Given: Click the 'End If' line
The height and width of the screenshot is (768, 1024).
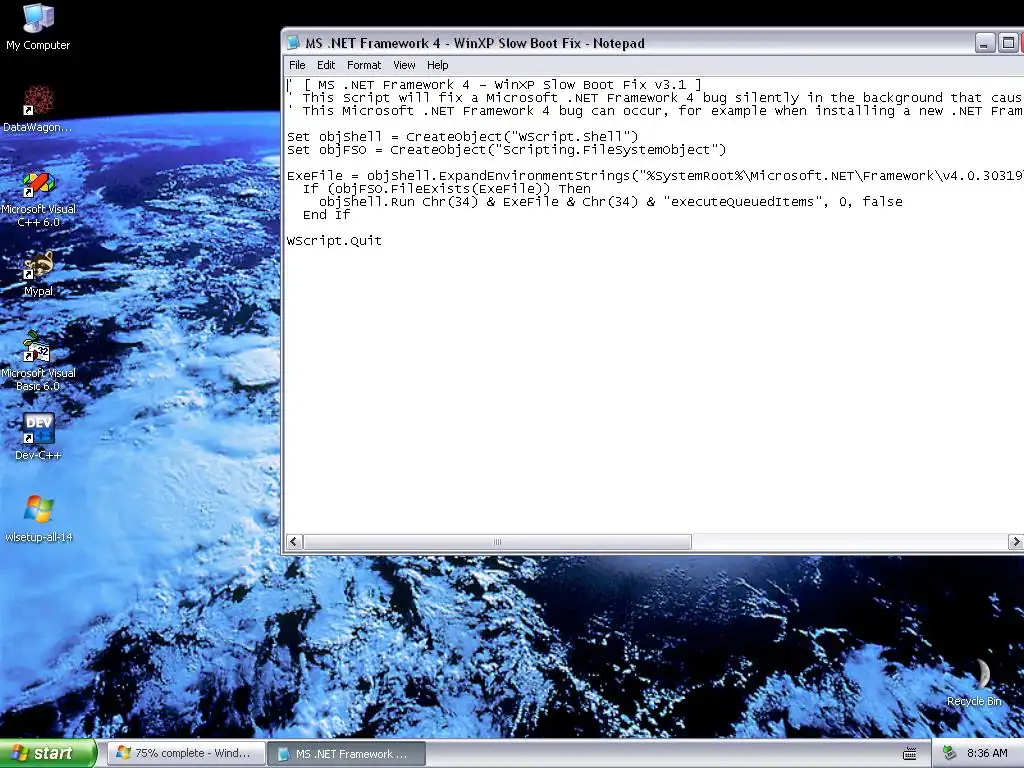Looking at the screenshot, I should click(x=327, y=215).
